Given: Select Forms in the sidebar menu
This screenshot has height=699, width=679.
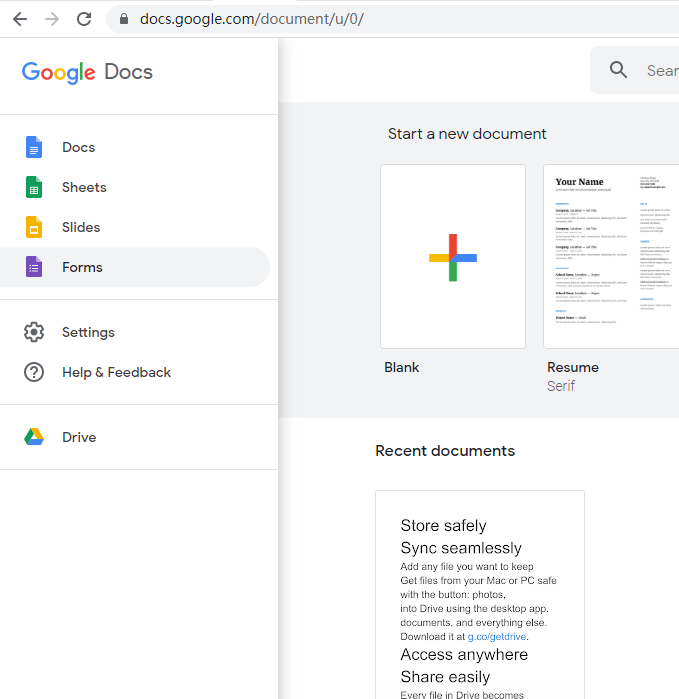Looking at the screenshot, I should pyautogui.click(x=135, y=267).
